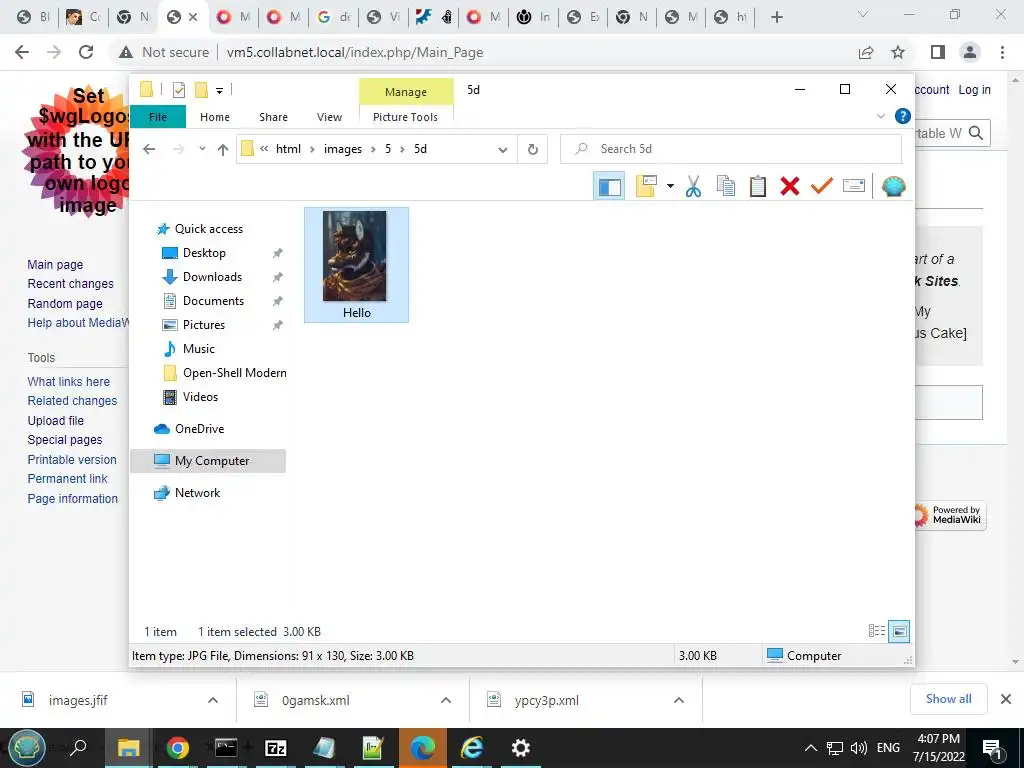
Task: Click the html breadcrumb in address bar
Action: [288, 150]
